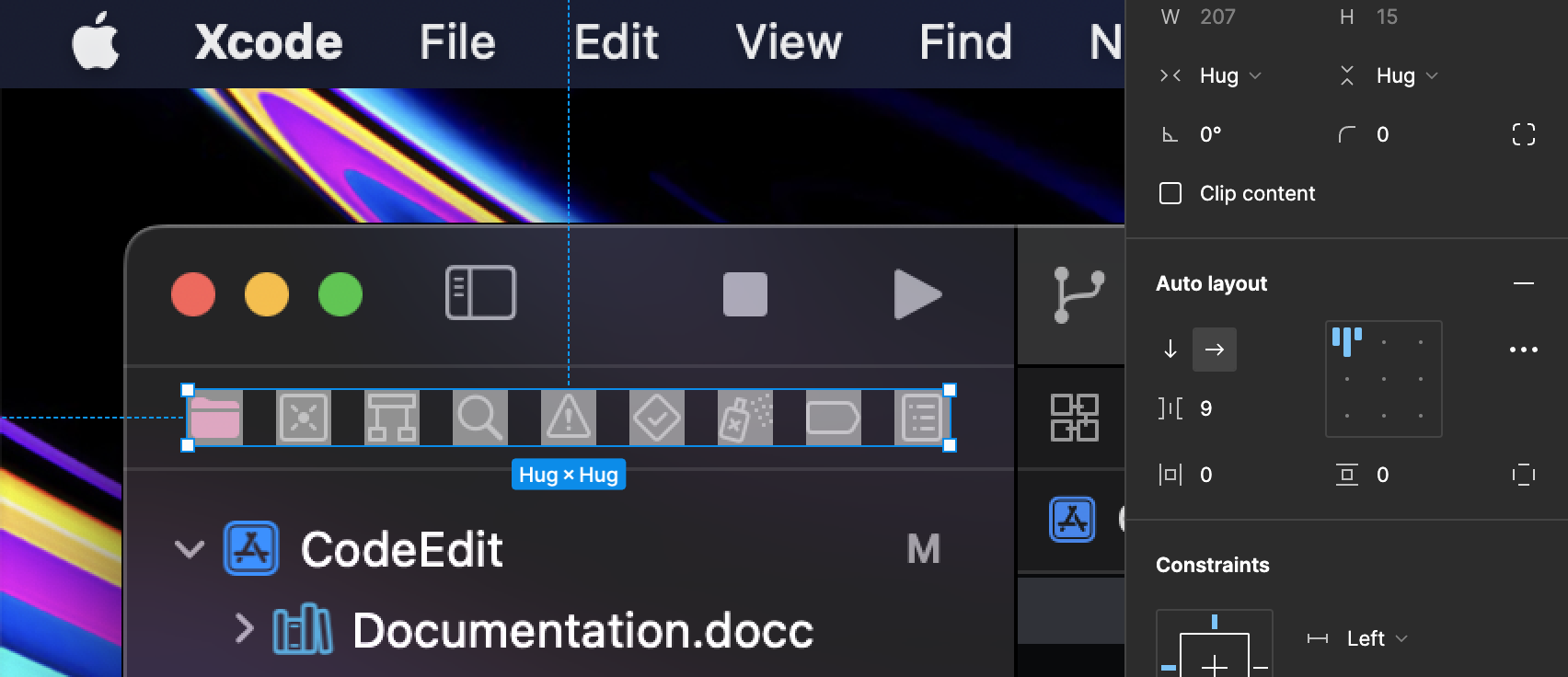Select the report list navigator icon
Screen dimensions: 1568x677
point(922,418)
